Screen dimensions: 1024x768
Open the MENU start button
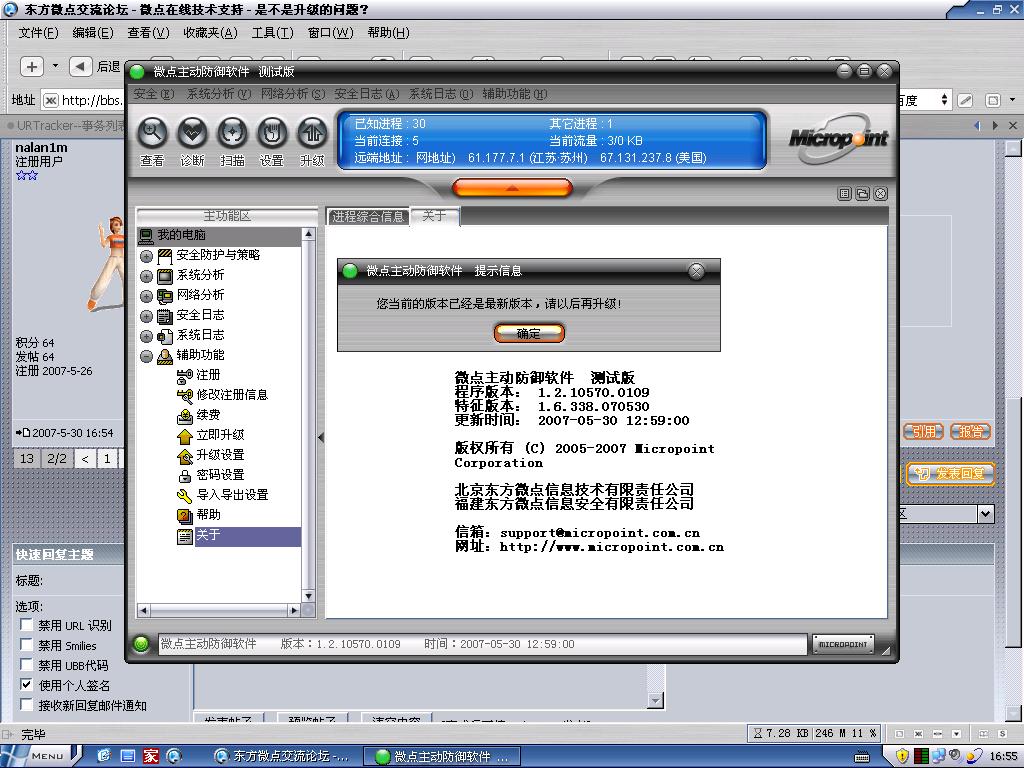click(39, 756)
